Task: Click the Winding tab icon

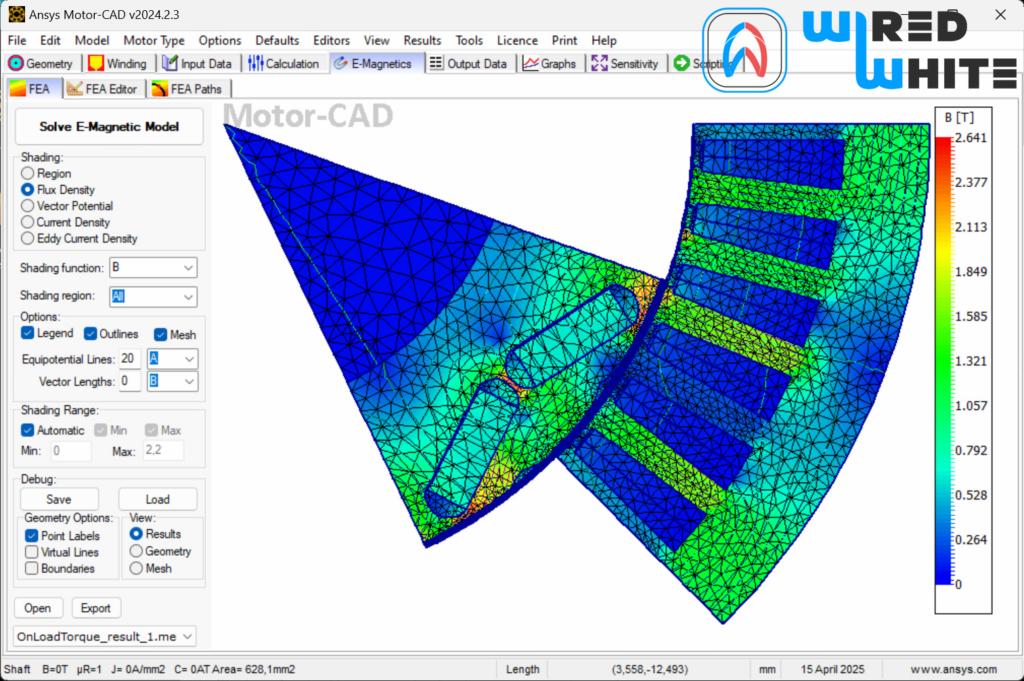Action: coord(96,63)
